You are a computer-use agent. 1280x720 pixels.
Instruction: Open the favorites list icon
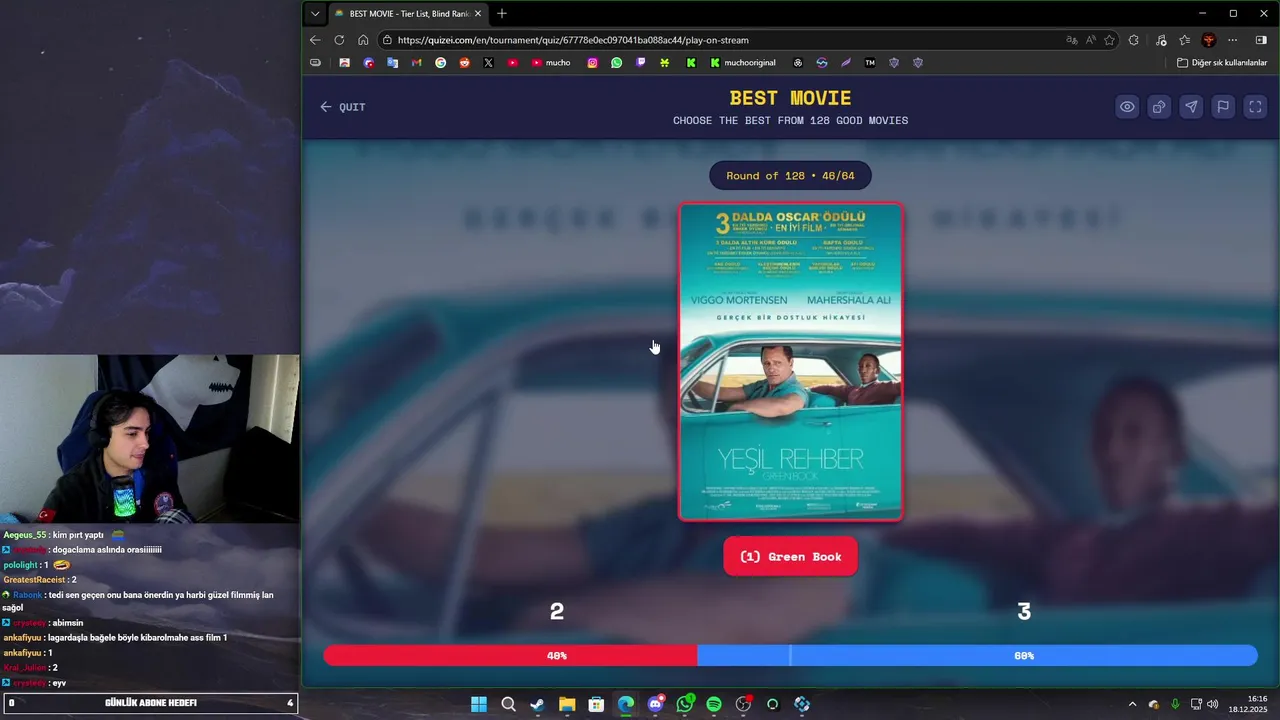(x=1185, y=40)
